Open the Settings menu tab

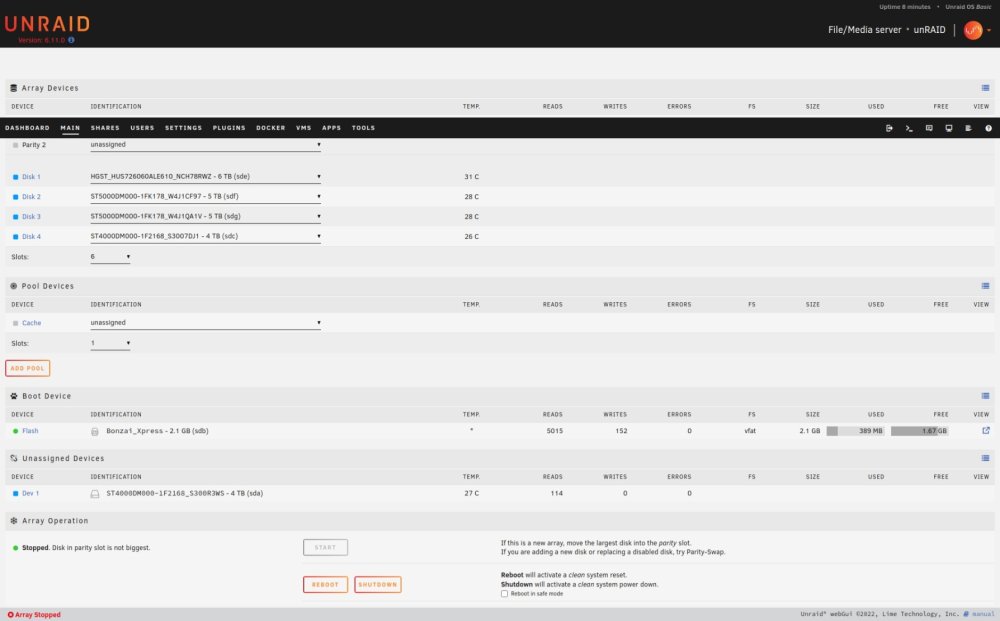click(x=183, y=128)
